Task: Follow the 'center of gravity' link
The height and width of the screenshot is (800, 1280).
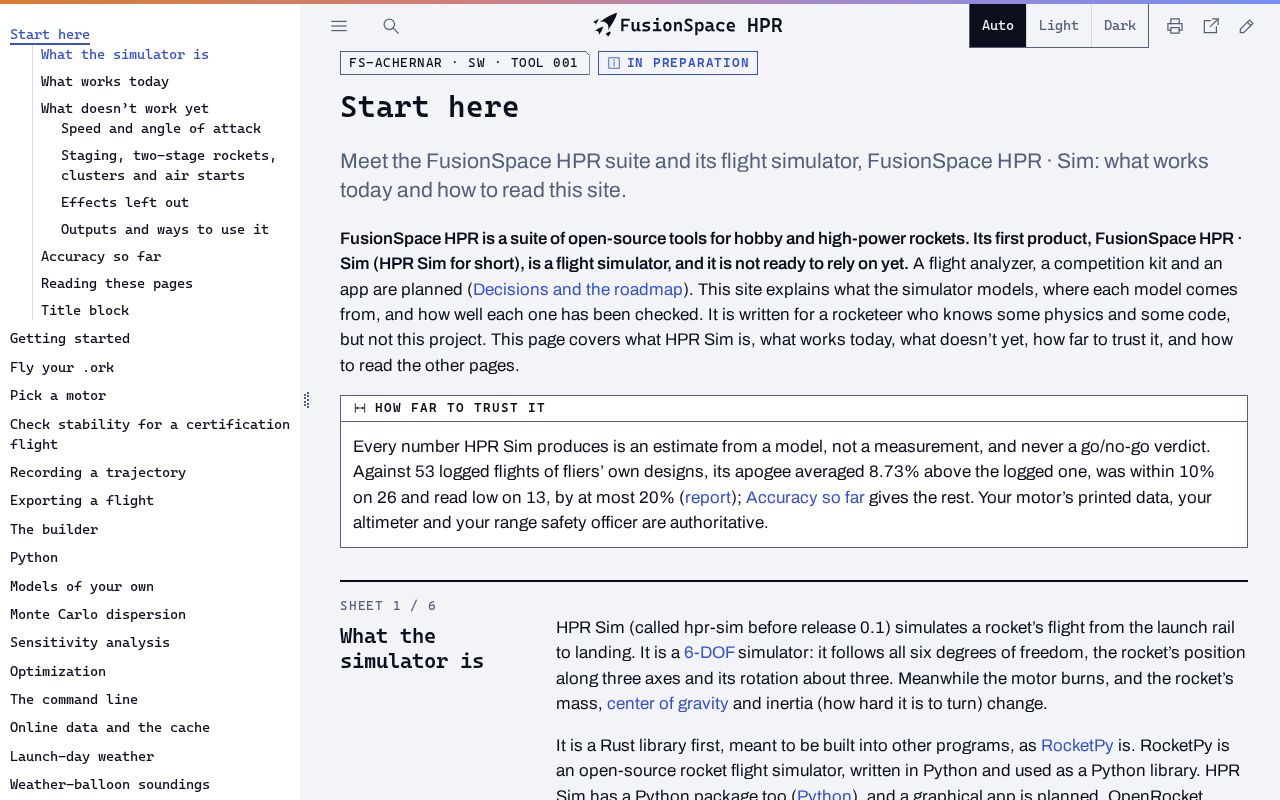Action: pos(667,703)
